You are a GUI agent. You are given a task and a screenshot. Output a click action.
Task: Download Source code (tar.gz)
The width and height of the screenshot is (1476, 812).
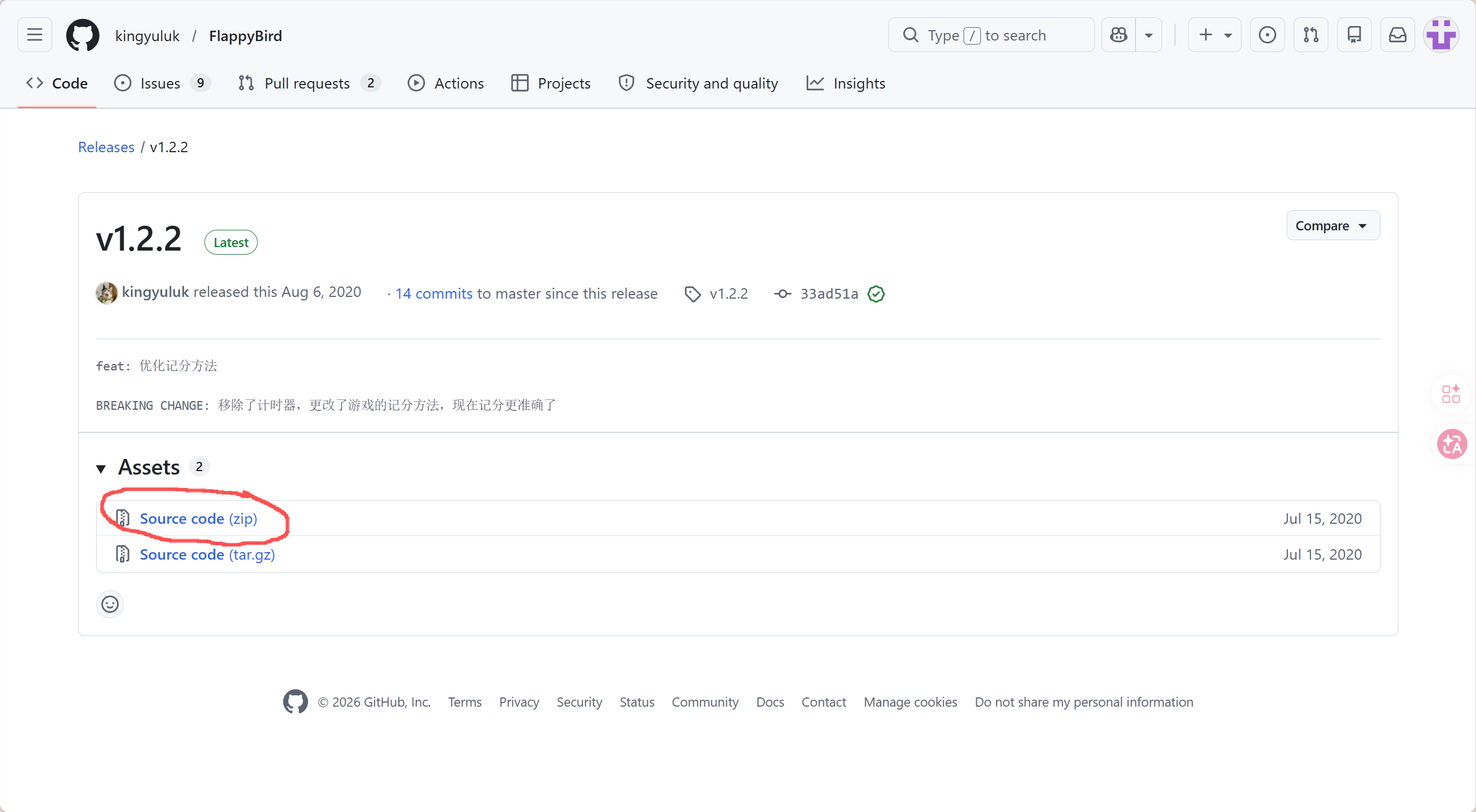coord(207,554)
